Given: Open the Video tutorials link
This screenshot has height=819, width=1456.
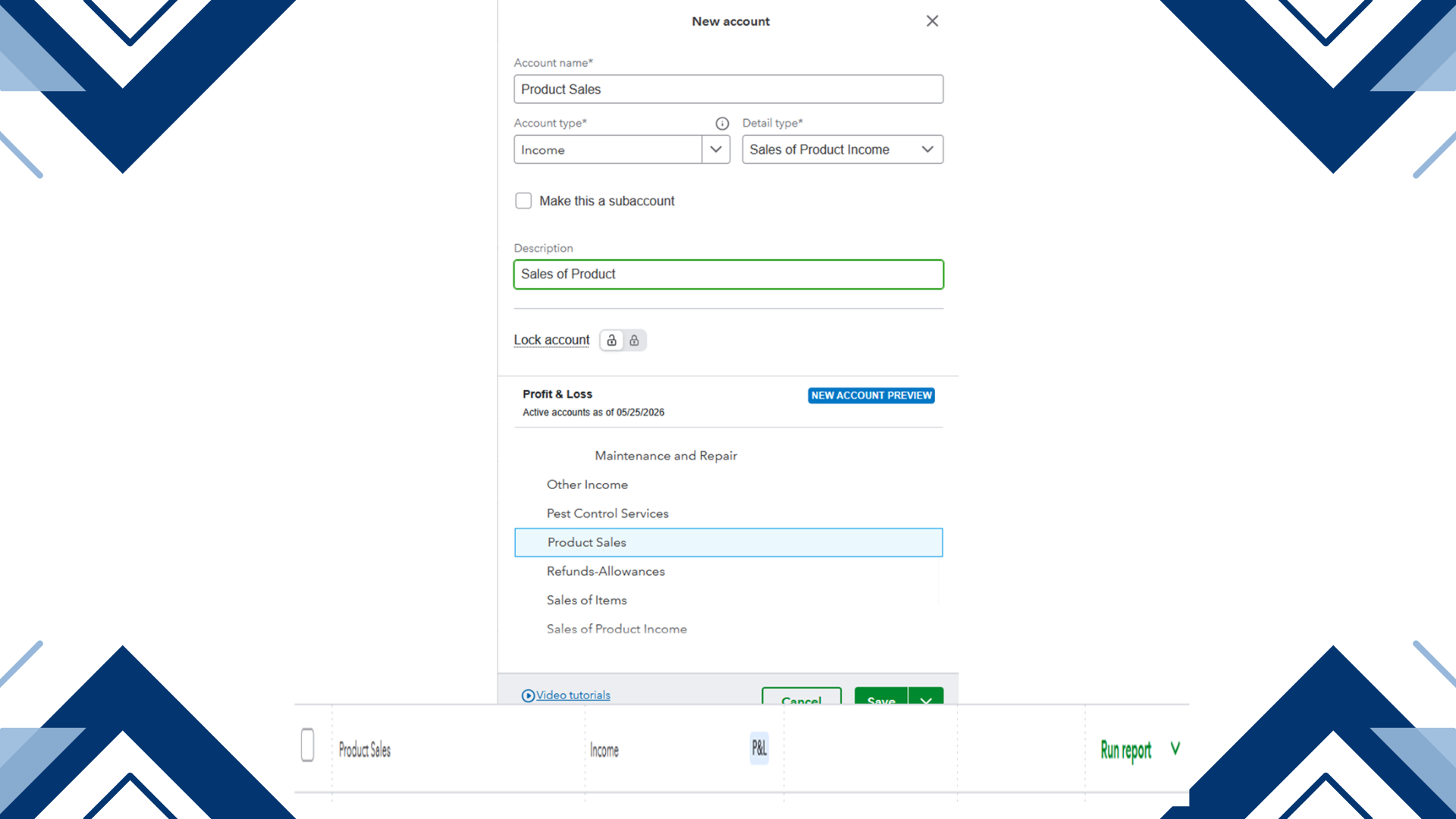Looking at the screenshot, I should pos(573,695).
